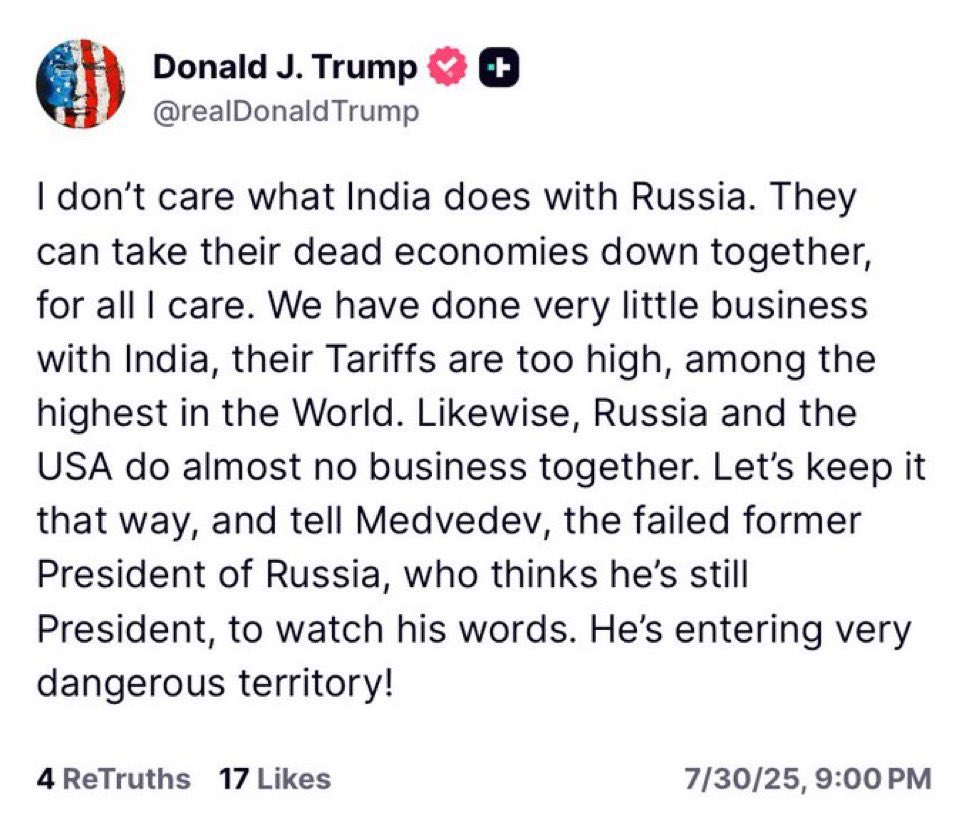
Task: Click the word USA in the post
Action: (x=75, y=467)
